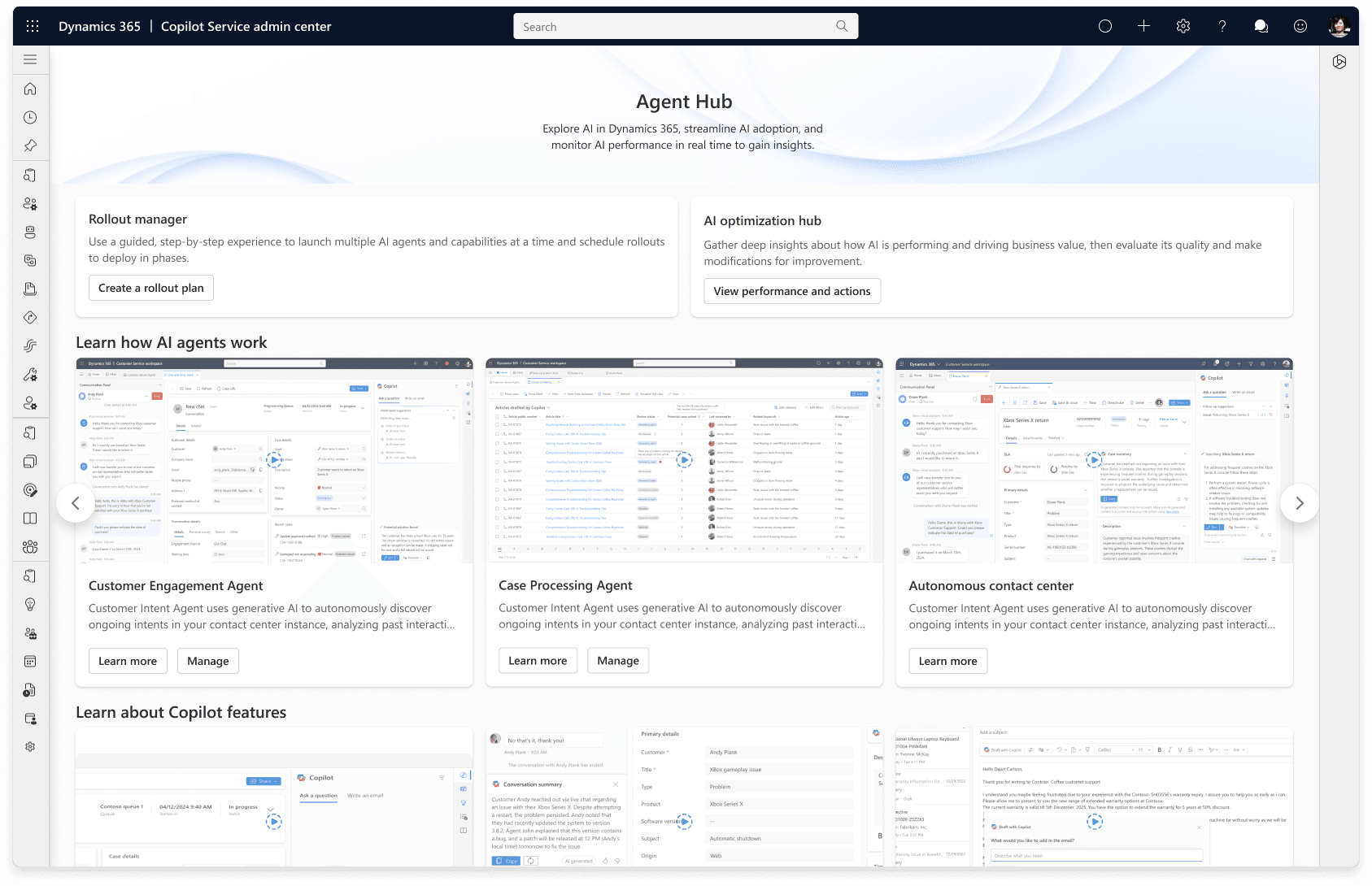Open the chat bubbles icon in top bar
Image resolution: width=1372 pixels, height=886 pixels.
click(x=1261, y=26)
